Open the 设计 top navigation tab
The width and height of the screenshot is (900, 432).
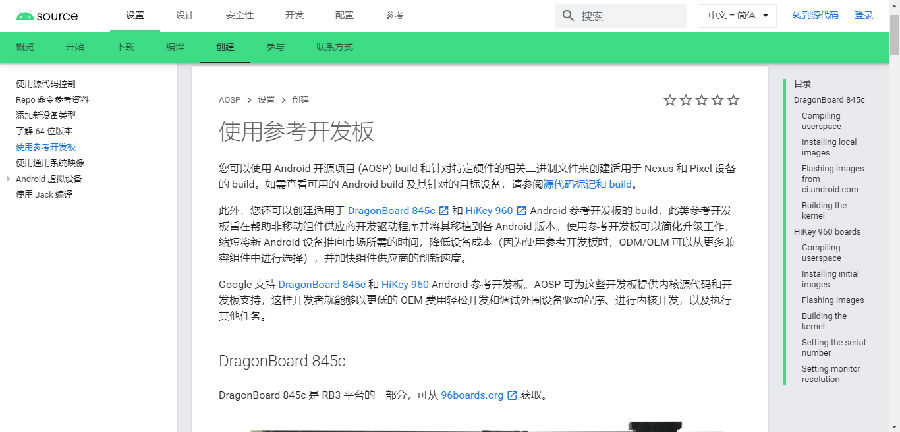point(185,15)
